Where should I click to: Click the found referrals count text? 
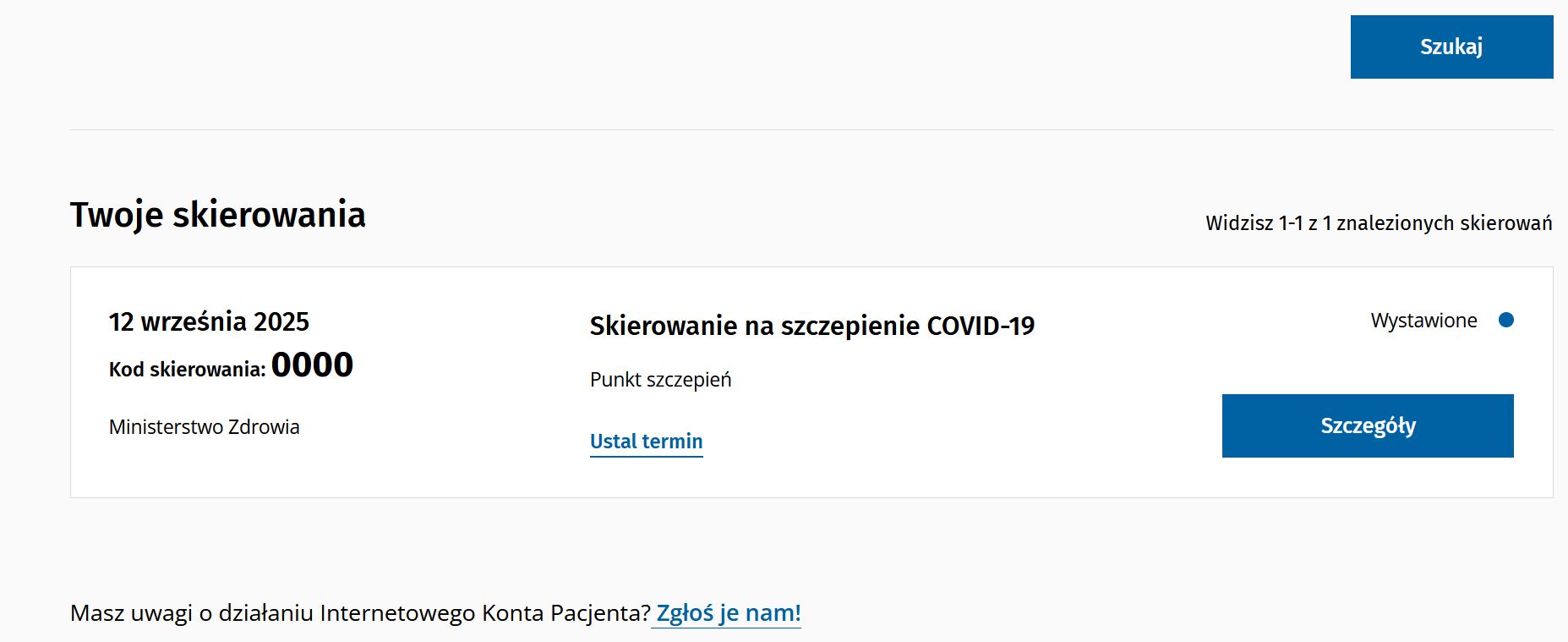click(x=1378, y=223)
